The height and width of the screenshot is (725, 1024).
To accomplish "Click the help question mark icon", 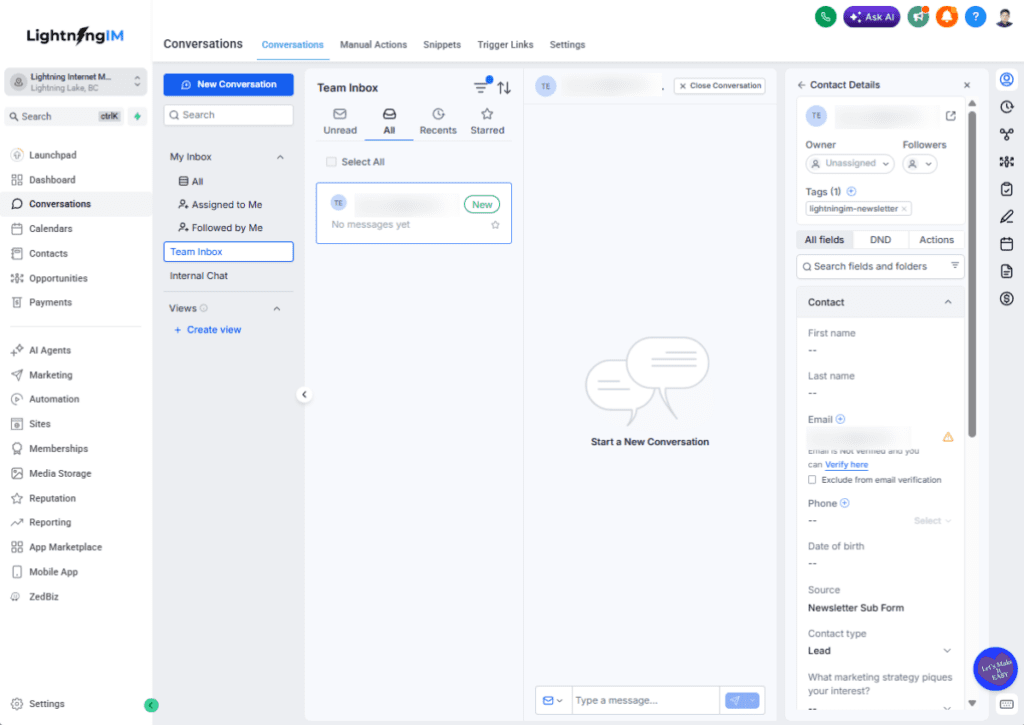I will coord(975,16).
